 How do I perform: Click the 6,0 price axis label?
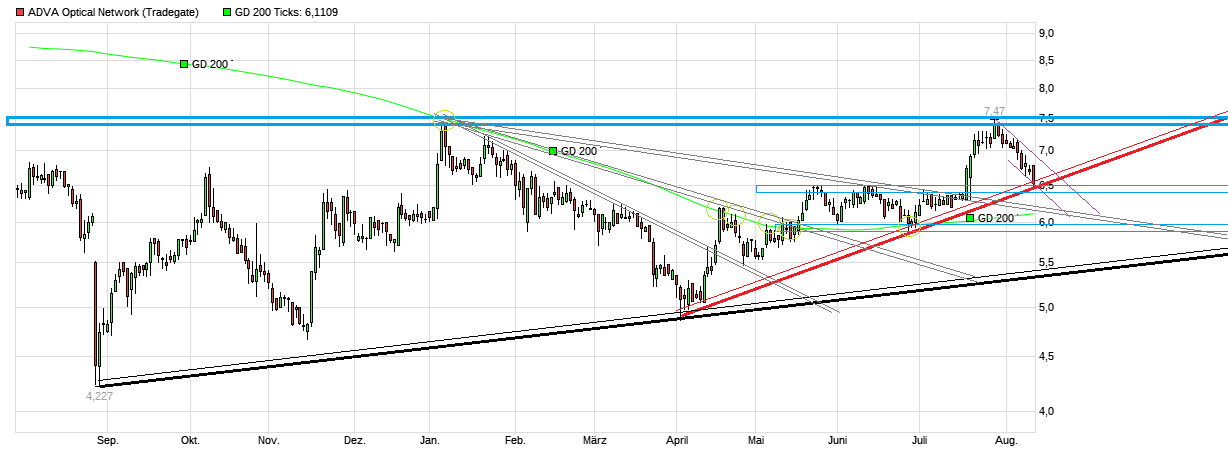1047,222
